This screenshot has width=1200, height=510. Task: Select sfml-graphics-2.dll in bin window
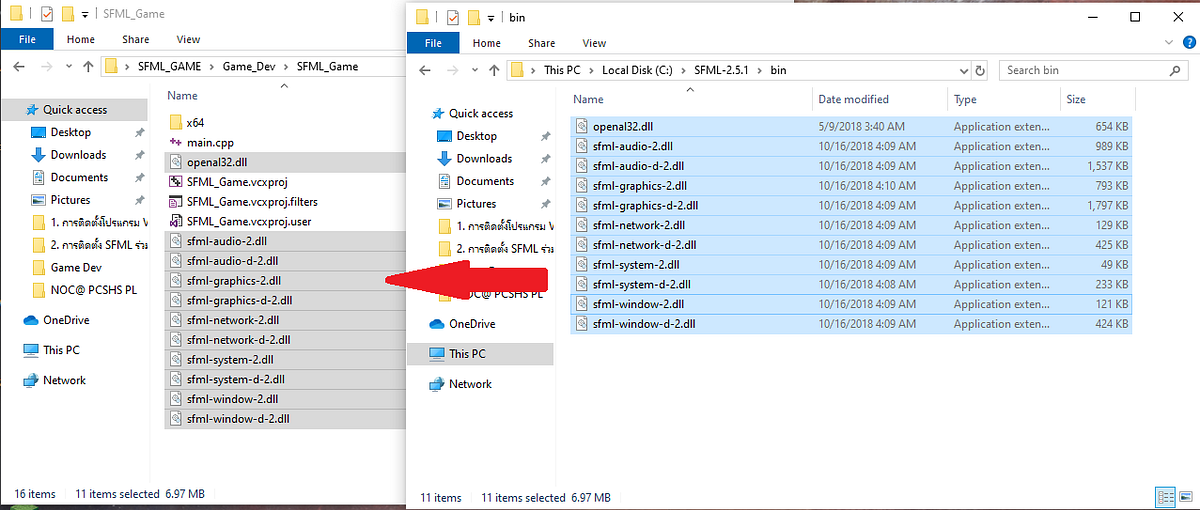(852, 186)
